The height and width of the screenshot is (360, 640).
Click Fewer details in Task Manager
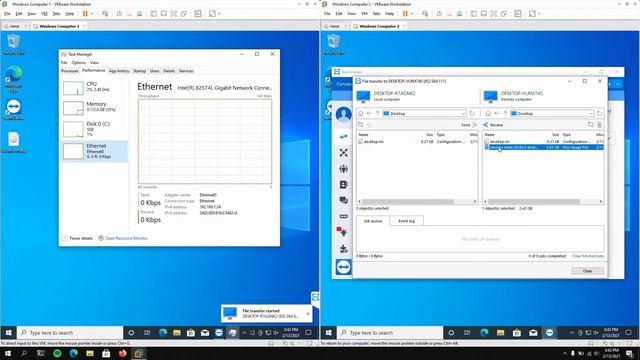tap(78, 238)
